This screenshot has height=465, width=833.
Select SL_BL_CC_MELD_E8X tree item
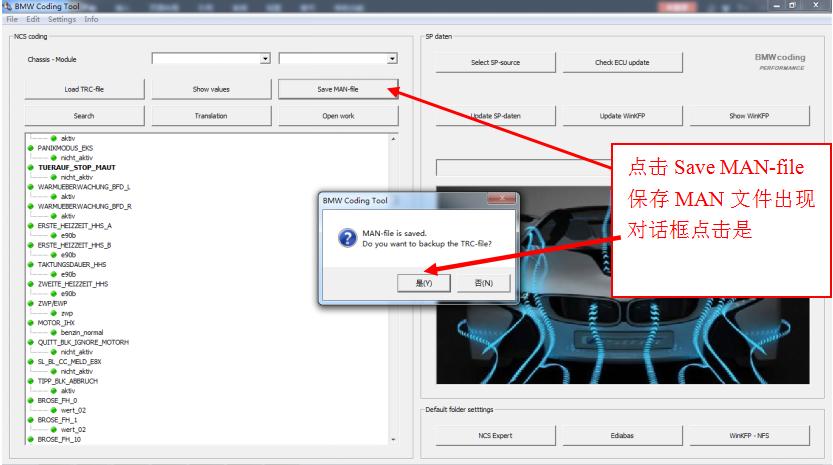tap(69, 361)
